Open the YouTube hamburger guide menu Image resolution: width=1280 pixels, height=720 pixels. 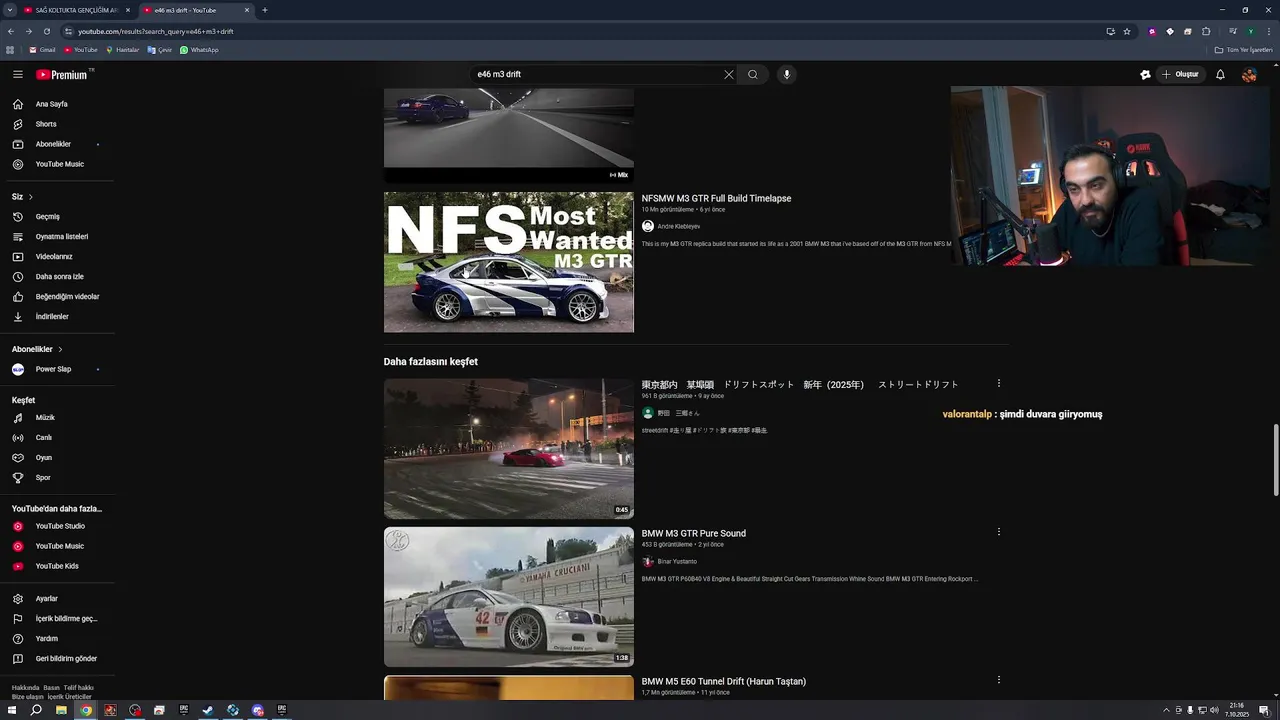point(18,74)
